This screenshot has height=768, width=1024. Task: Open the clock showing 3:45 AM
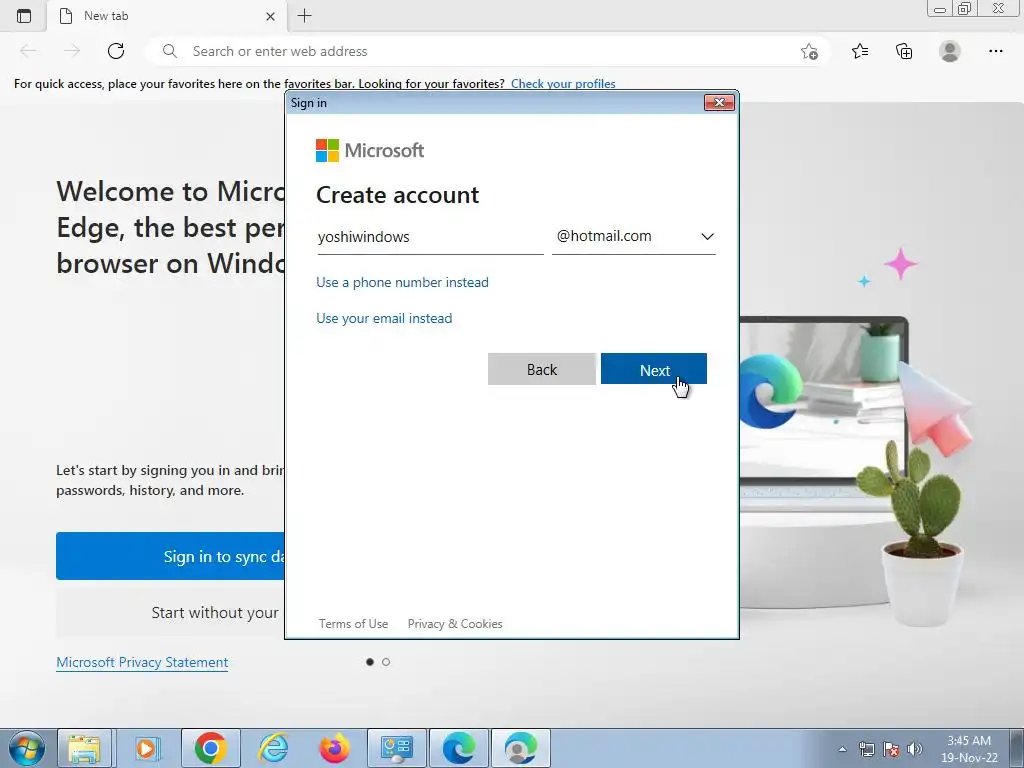969,749
